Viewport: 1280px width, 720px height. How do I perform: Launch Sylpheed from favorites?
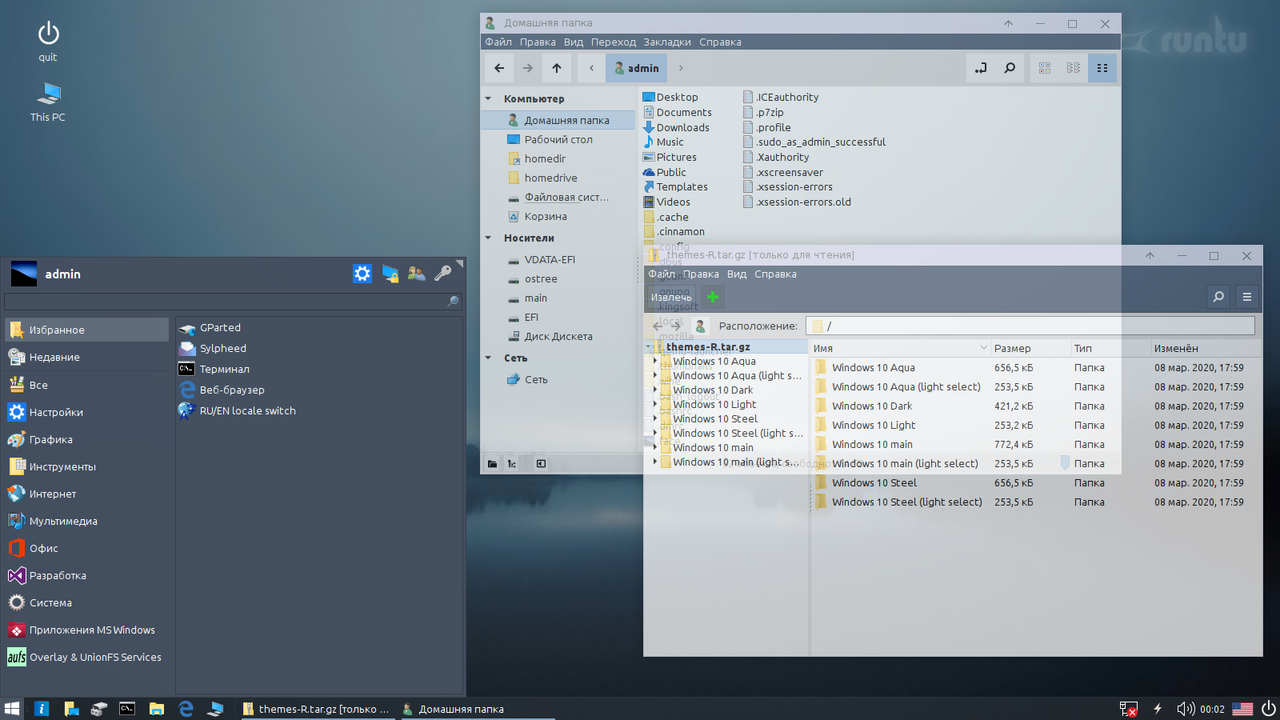coord(212,348)
